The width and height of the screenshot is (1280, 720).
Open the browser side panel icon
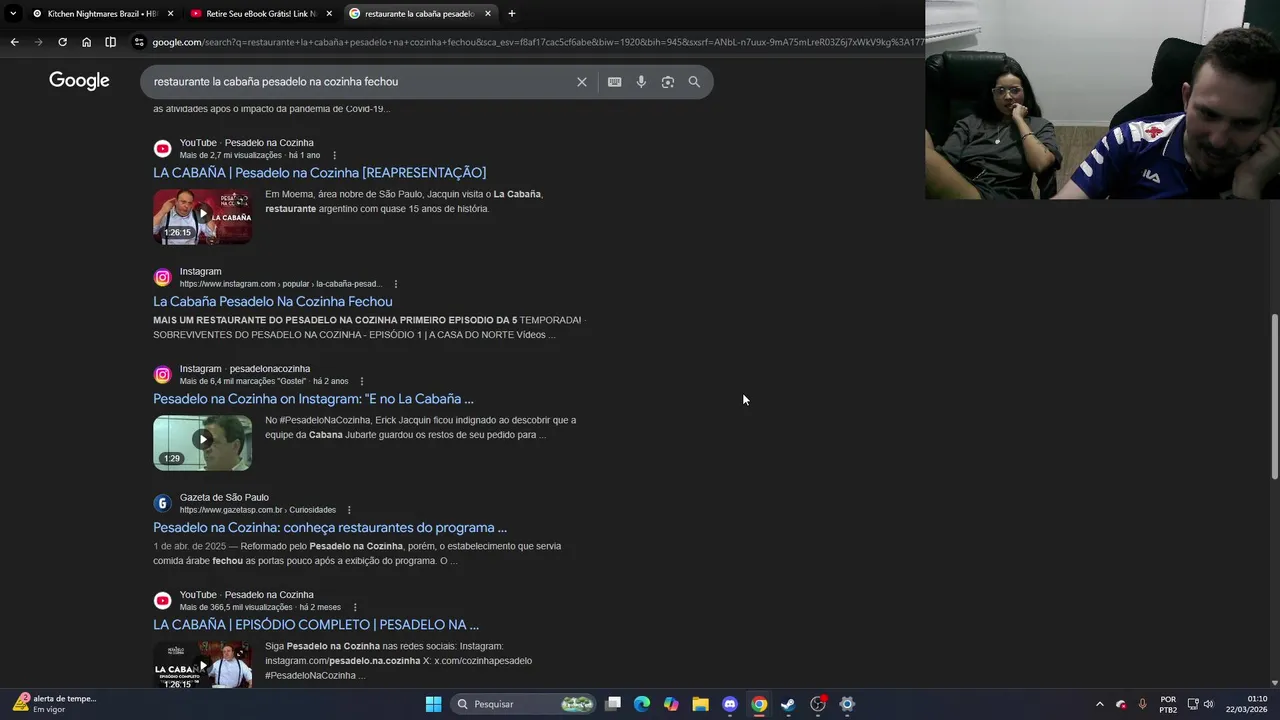click(x=110, y=42)
